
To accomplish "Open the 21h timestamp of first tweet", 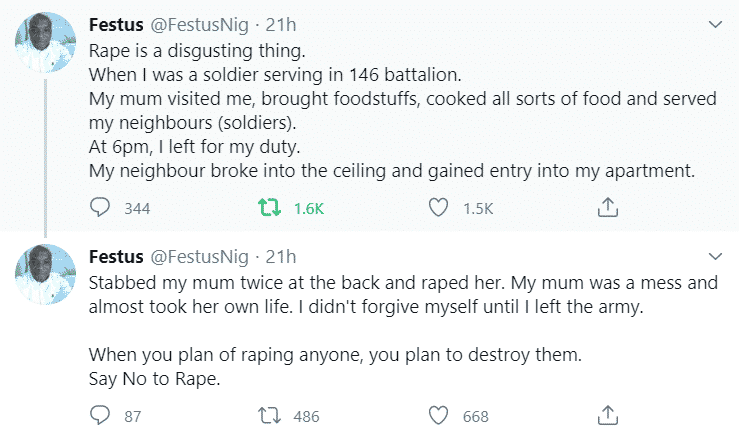I will pos(281,25).
